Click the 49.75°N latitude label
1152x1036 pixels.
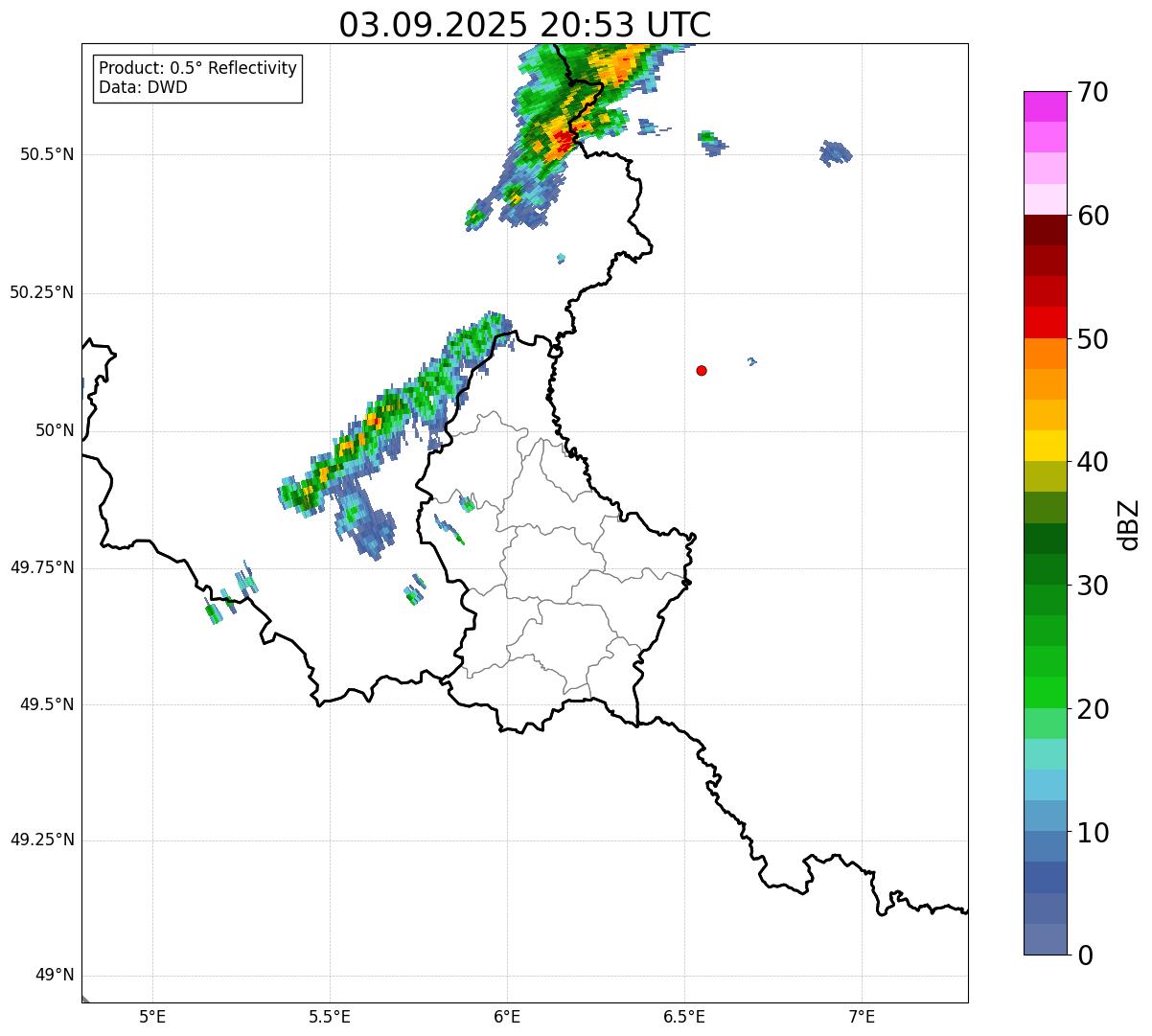point(42,567)
